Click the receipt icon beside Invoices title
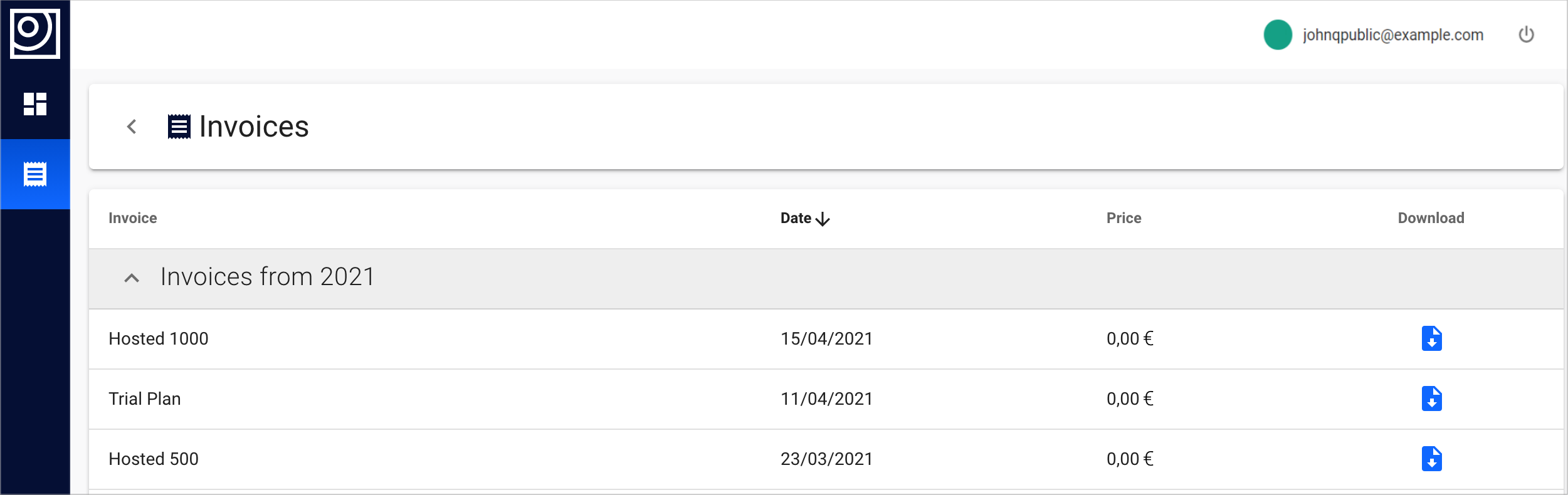This screenshot has height=495, width=1568. click(x=179, y=127)
